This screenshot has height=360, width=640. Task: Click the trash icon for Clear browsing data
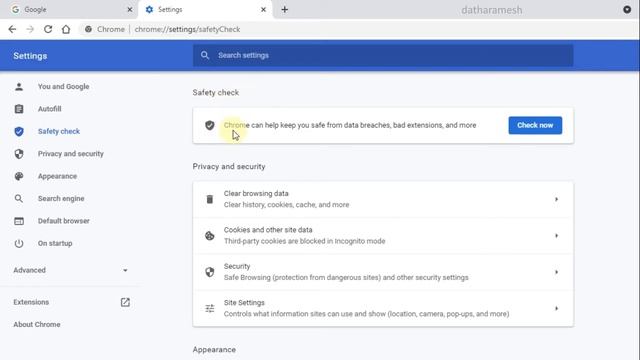click(209, 199)
